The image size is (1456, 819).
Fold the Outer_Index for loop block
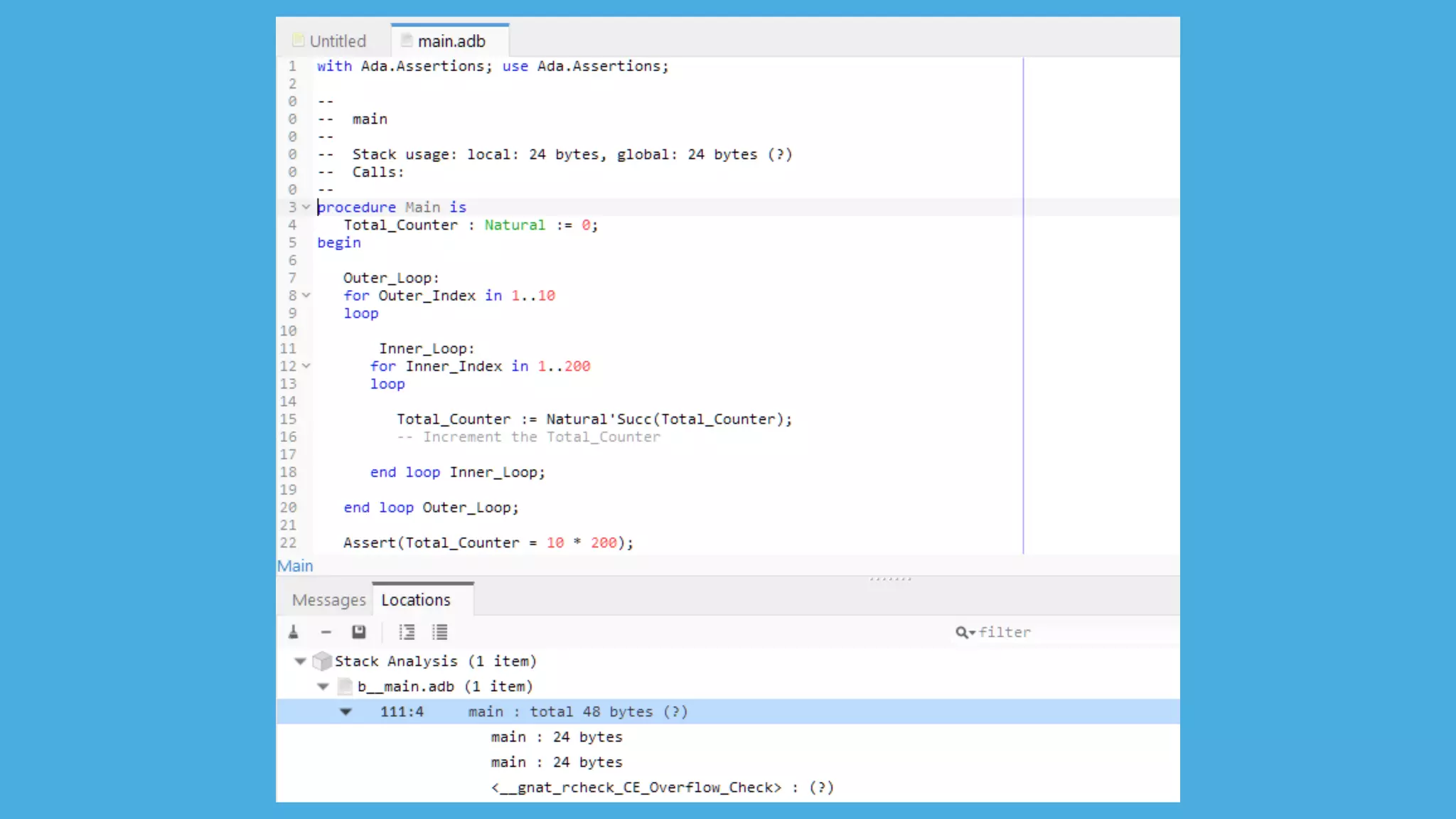[x=306, y=295]
